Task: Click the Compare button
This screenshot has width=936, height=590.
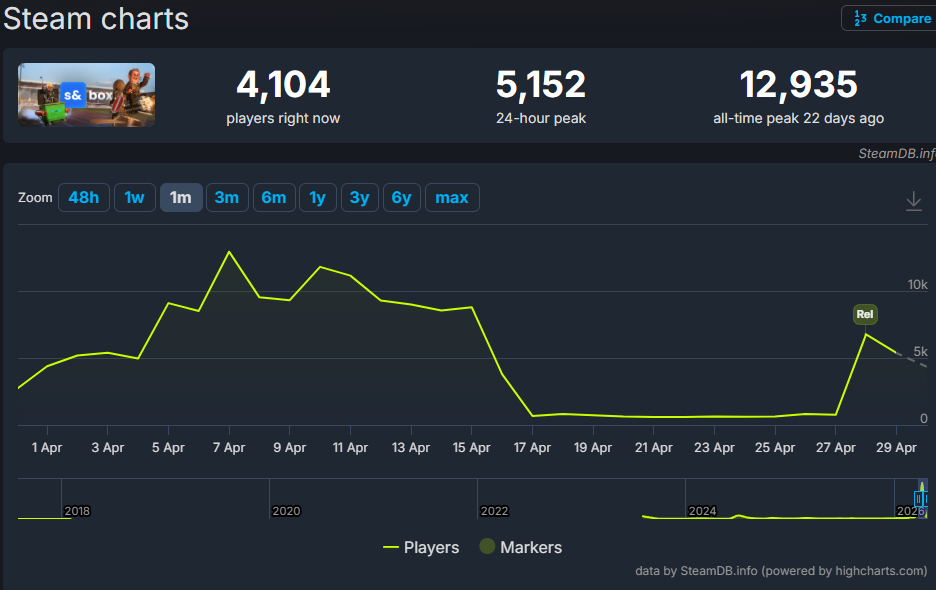Action: tap(891, 18)
